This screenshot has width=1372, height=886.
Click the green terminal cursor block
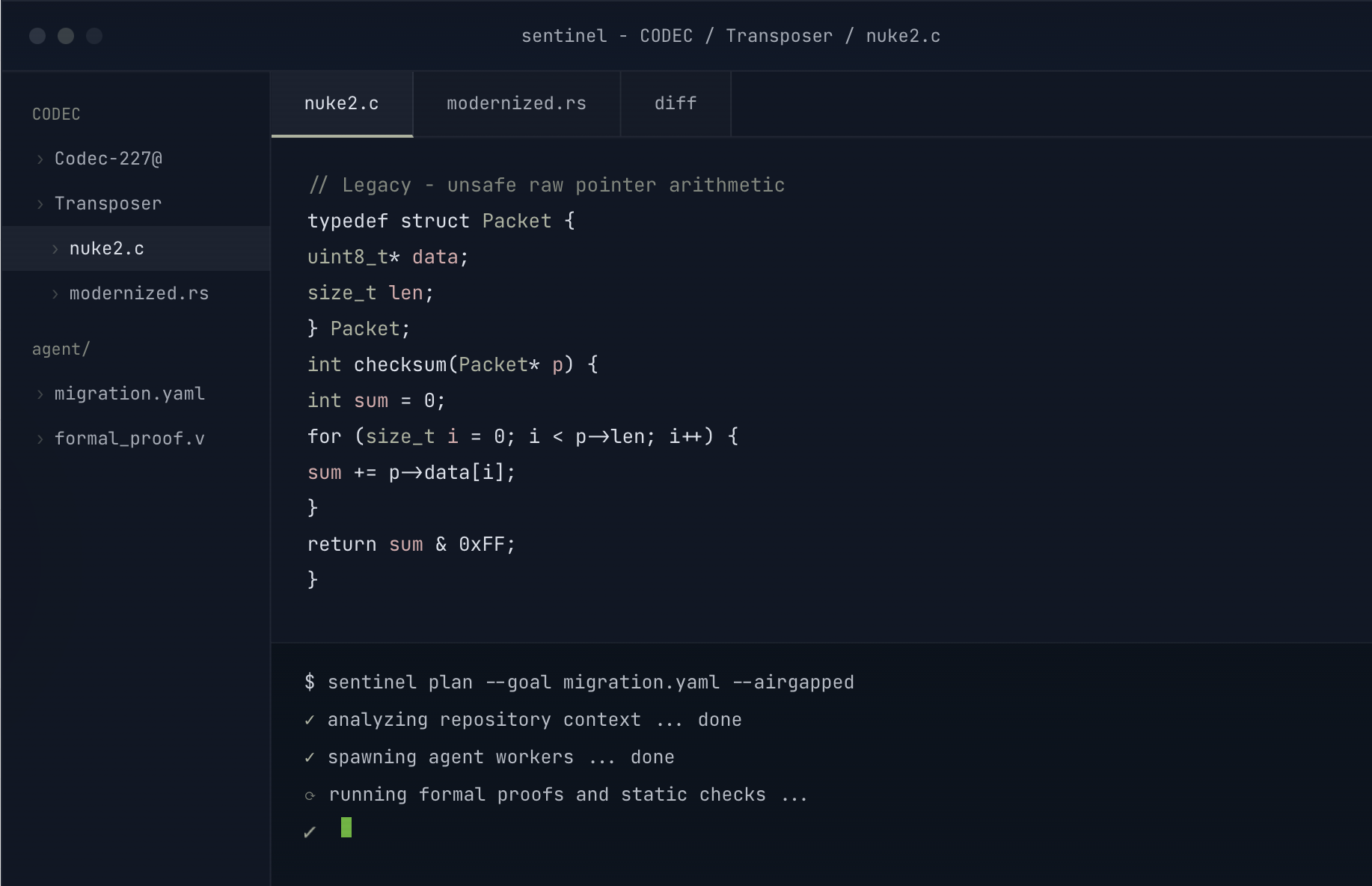[x=346, y=827]
